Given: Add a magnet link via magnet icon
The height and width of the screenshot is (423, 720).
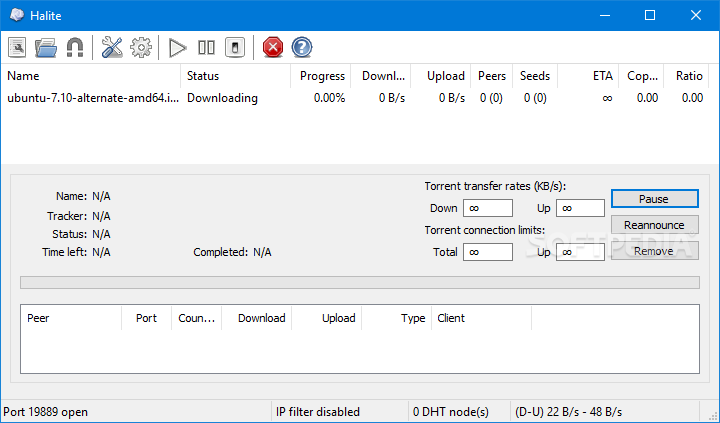Looking at the screenshot, I should point(75,47).
